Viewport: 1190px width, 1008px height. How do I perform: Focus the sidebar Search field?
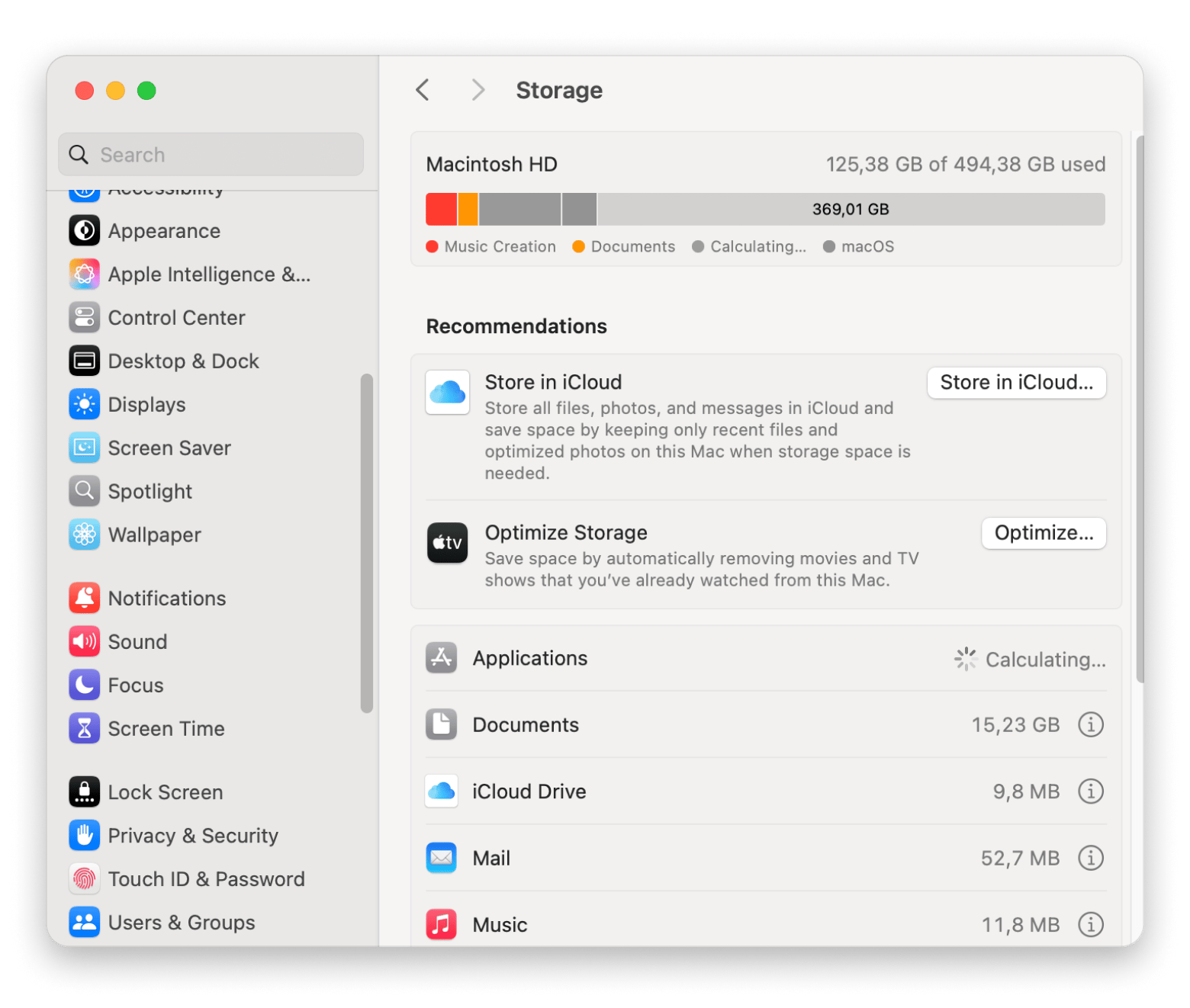(211, 154)
